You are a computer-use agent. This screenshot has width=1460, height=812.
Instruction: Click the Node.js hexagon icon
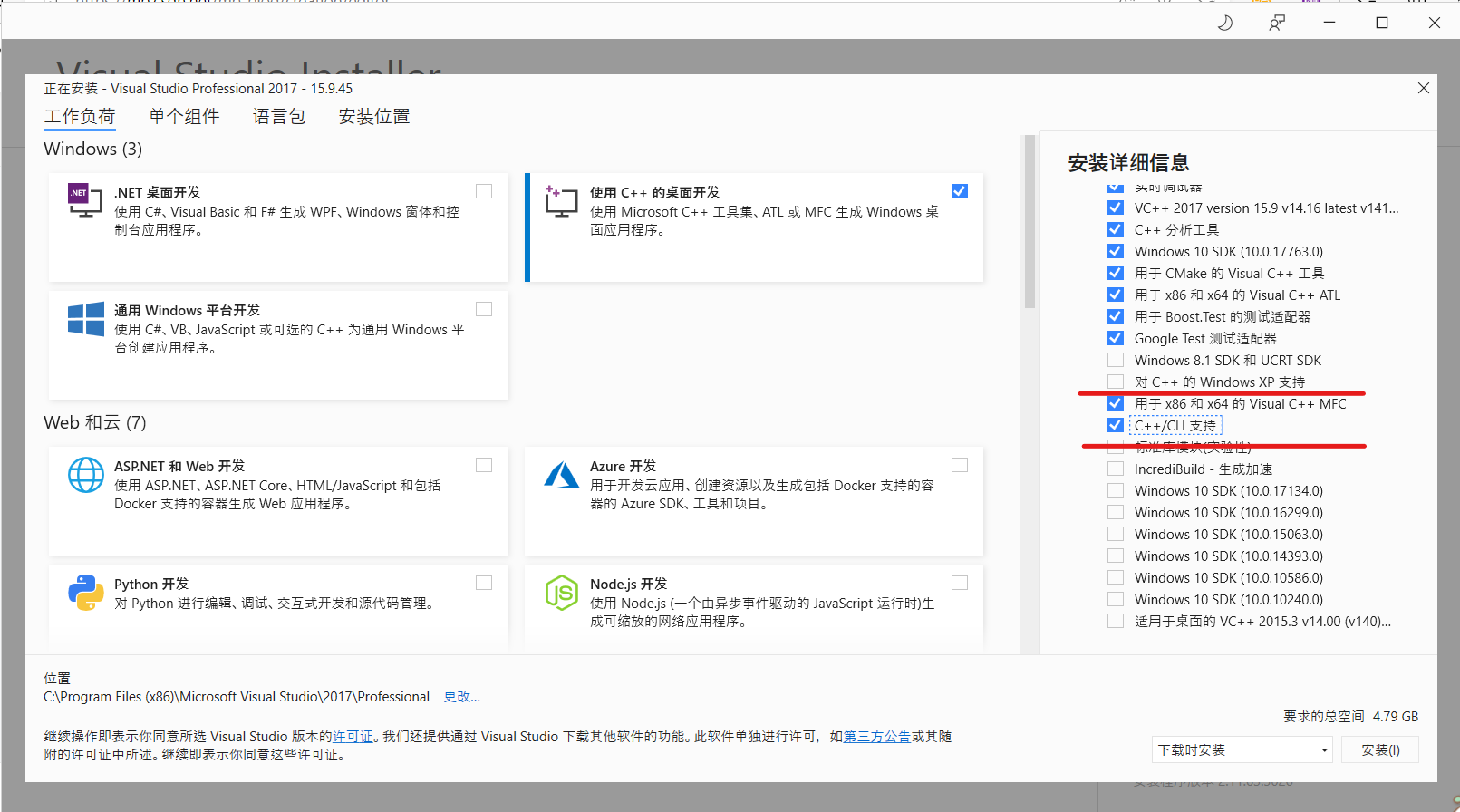pos(562,593)
